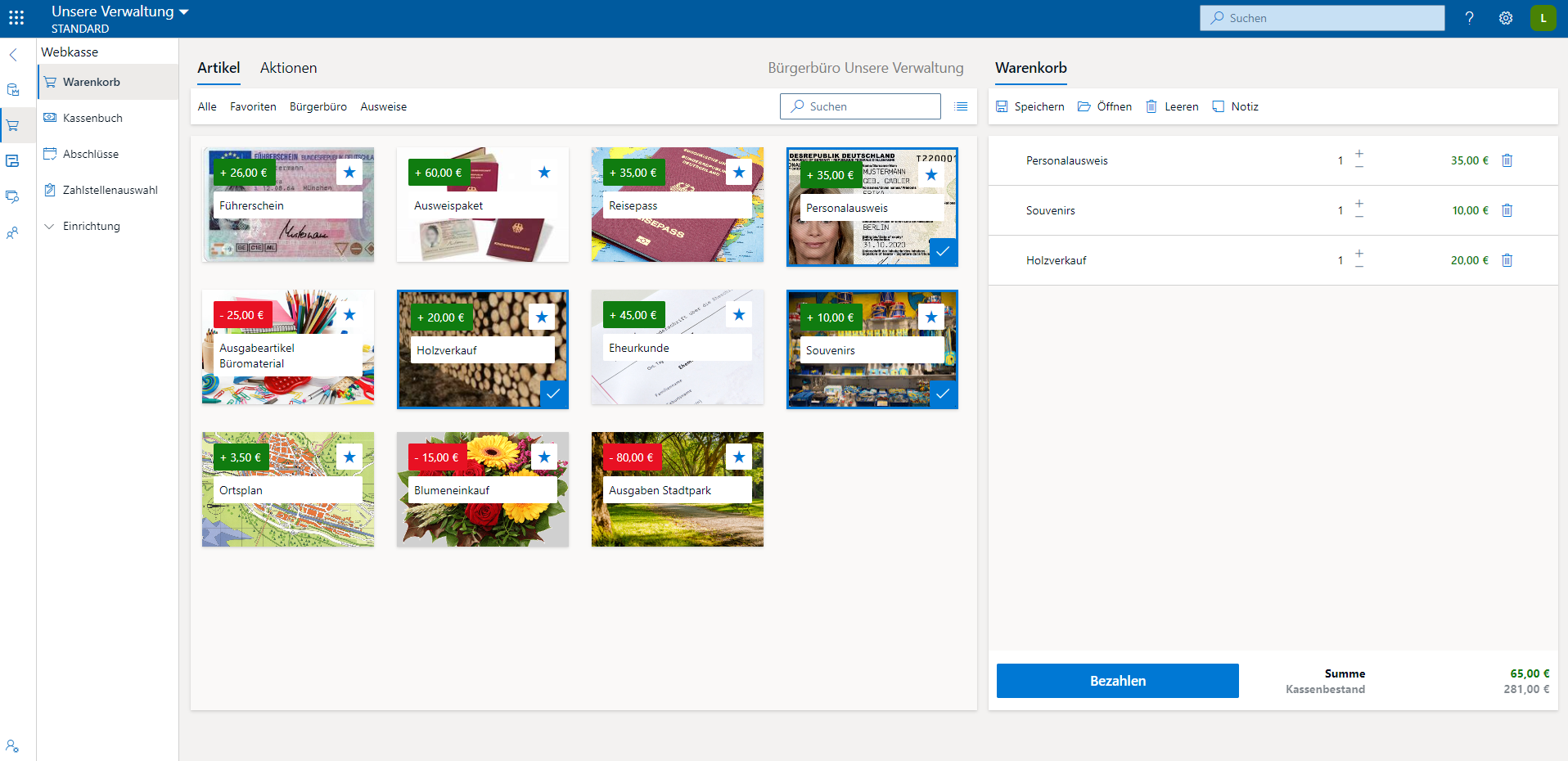This screenshot has width=1568, height=761.
Task: Click the help question mark icon
Action: click(x=1470, y=18)
